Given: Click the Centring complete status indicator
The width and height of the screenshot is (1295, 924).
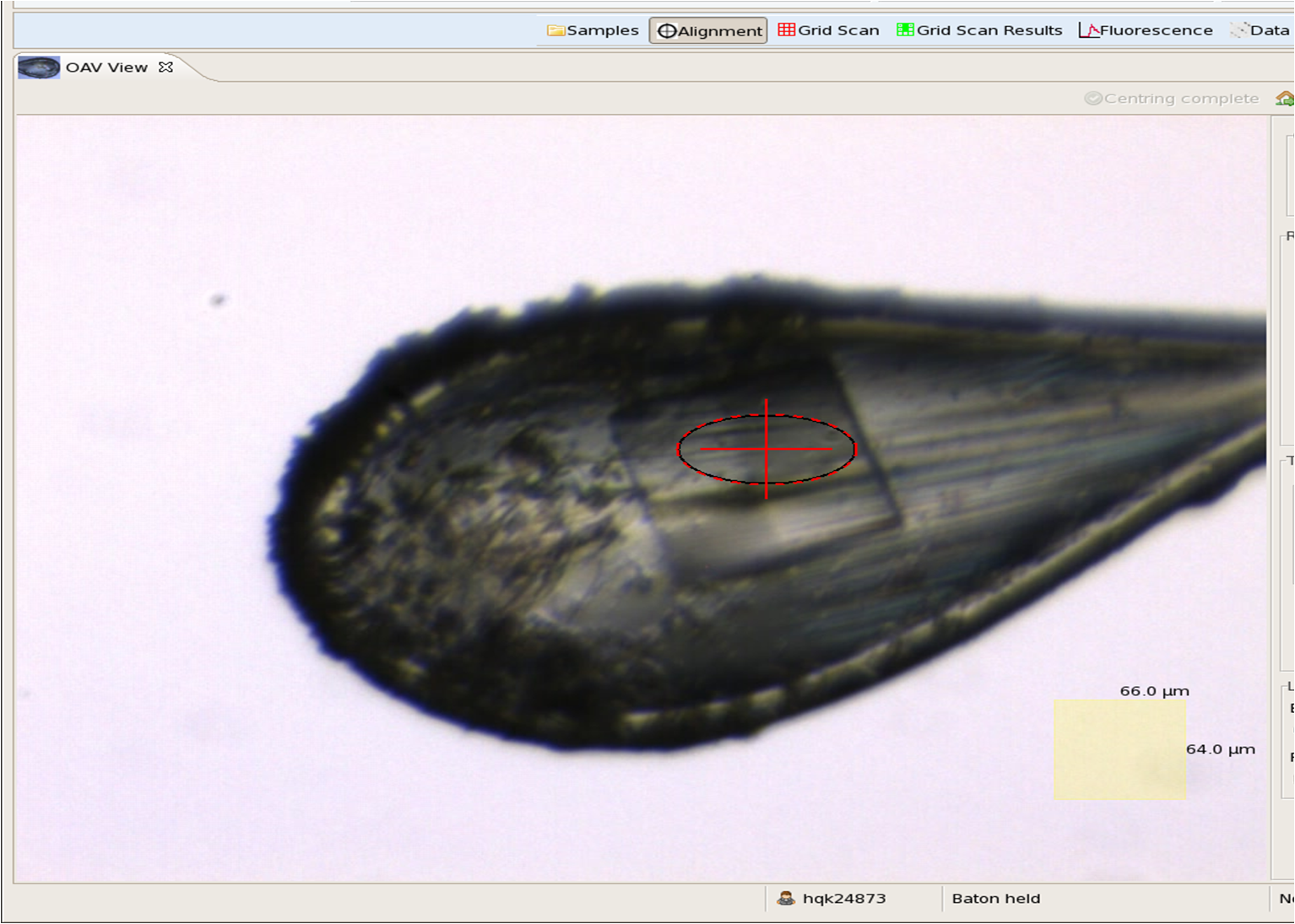Looking at the screenshot, I should [1172, 99].
